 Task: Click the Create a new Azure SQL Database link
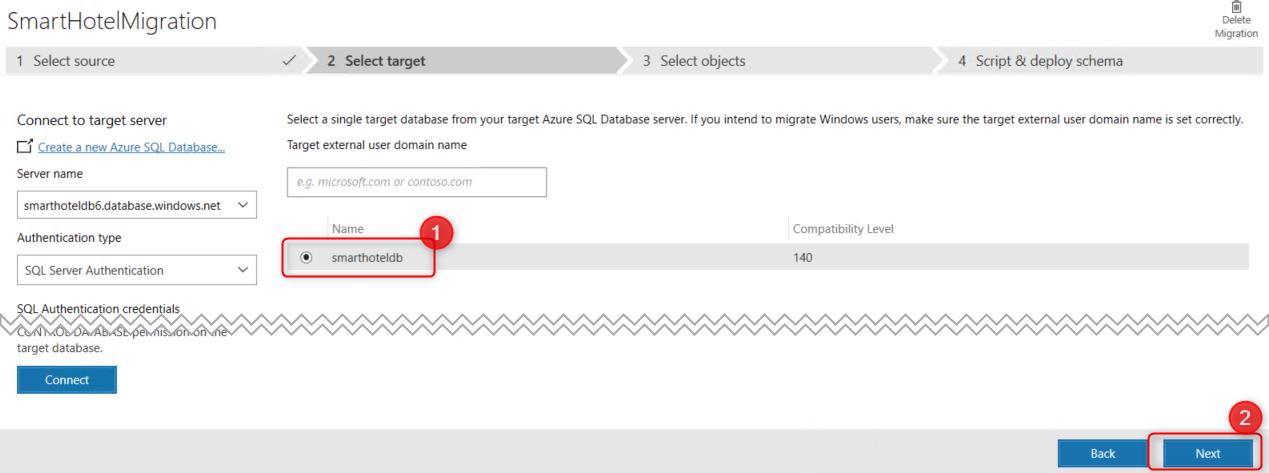tap(131, 147)
